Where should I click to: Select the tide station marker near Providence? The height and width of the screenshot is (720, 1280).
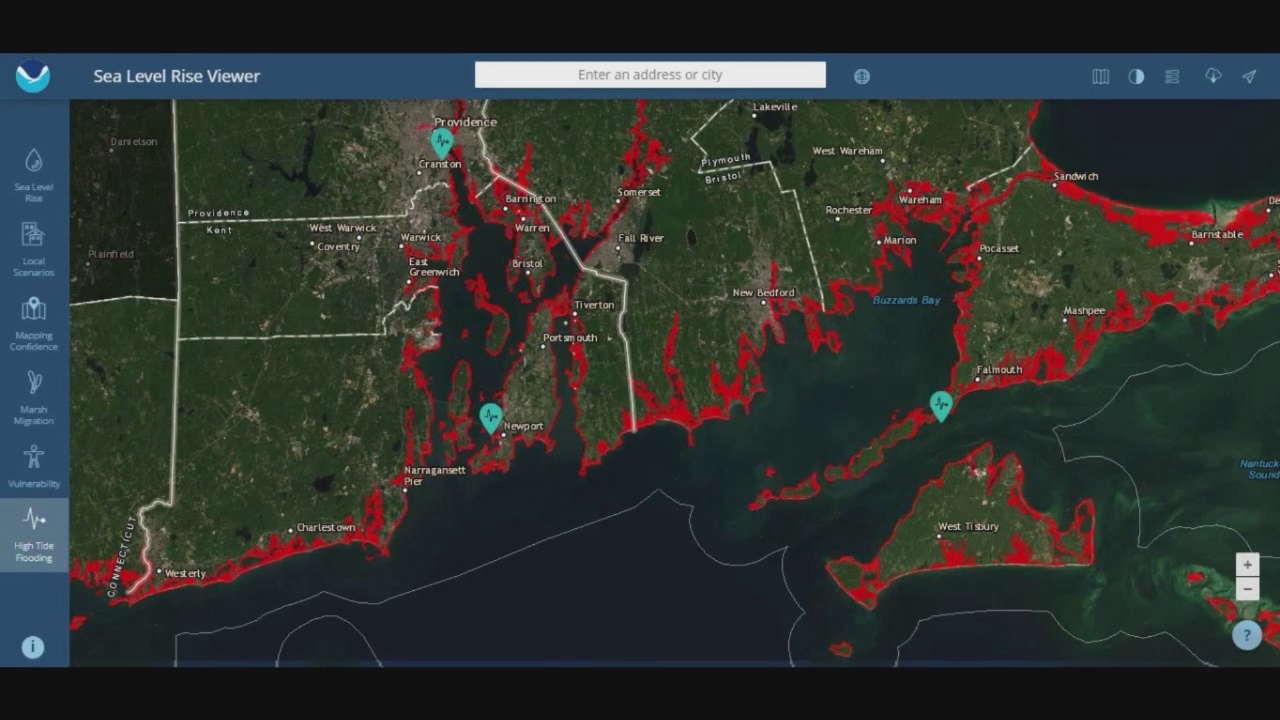440,142
